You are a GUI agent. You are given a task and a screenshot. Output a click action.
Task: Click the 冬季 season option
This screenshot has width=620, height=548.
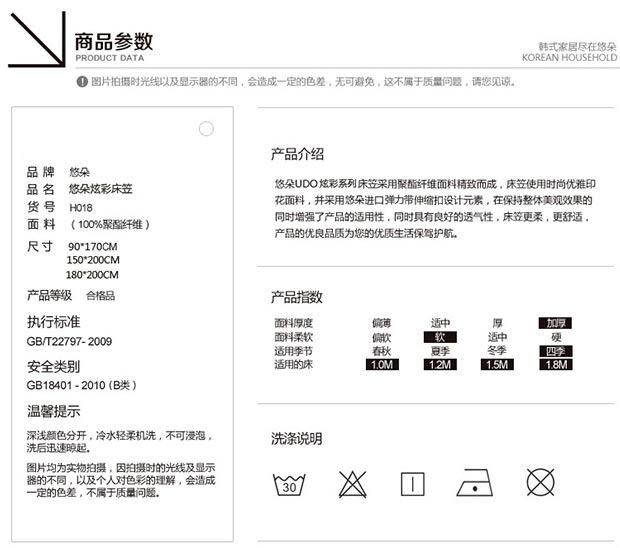pos(497,350)
